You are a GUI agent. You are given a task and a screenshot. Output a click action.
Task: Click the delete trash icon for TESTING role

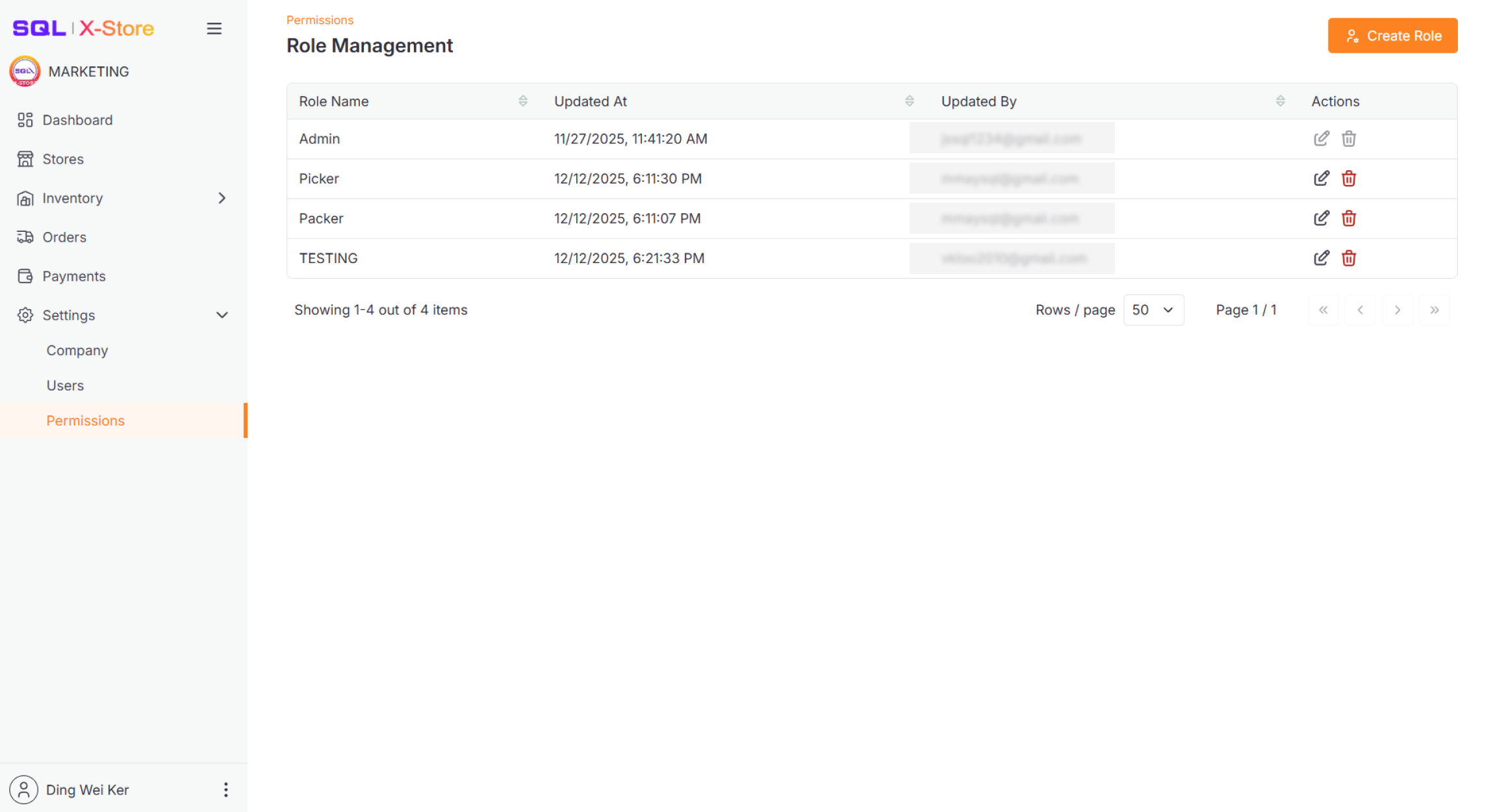(x=1349, y=258)
